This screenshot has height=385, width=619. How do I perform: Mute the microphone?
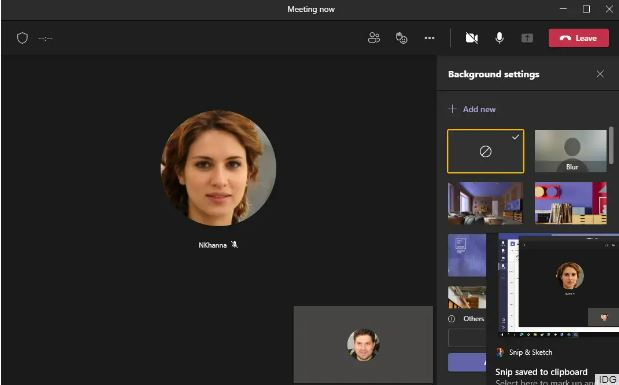click(x=499, y=38)
